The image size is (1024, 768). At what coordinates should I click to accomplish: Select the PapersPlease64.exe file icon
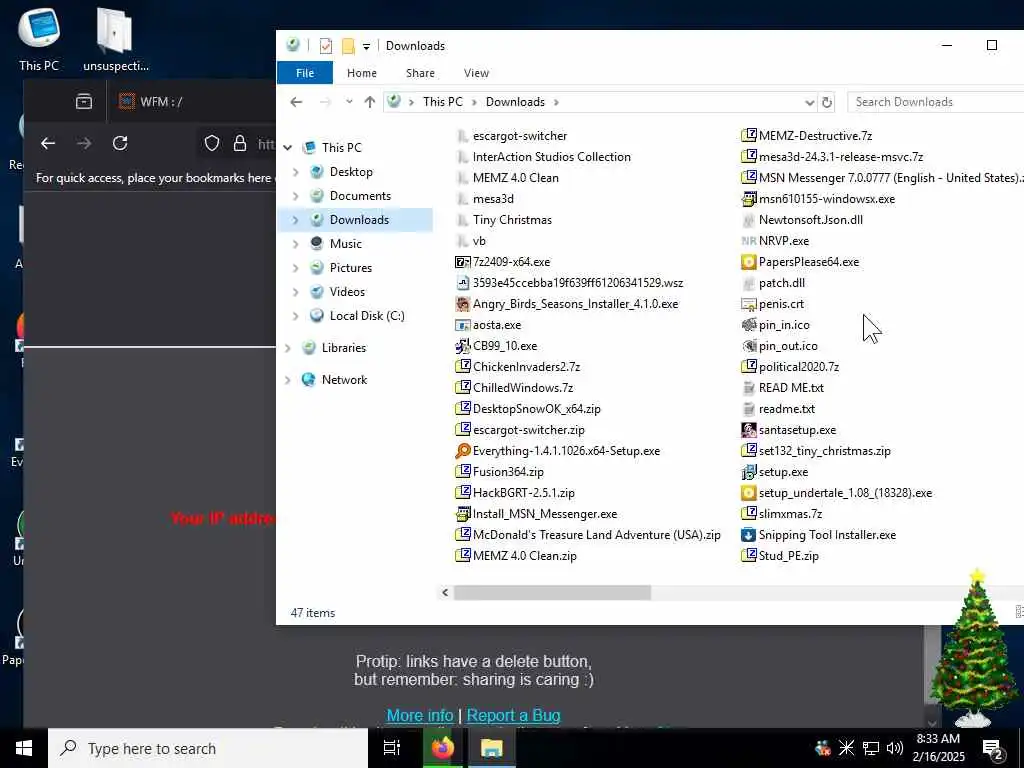coord(748,262)
